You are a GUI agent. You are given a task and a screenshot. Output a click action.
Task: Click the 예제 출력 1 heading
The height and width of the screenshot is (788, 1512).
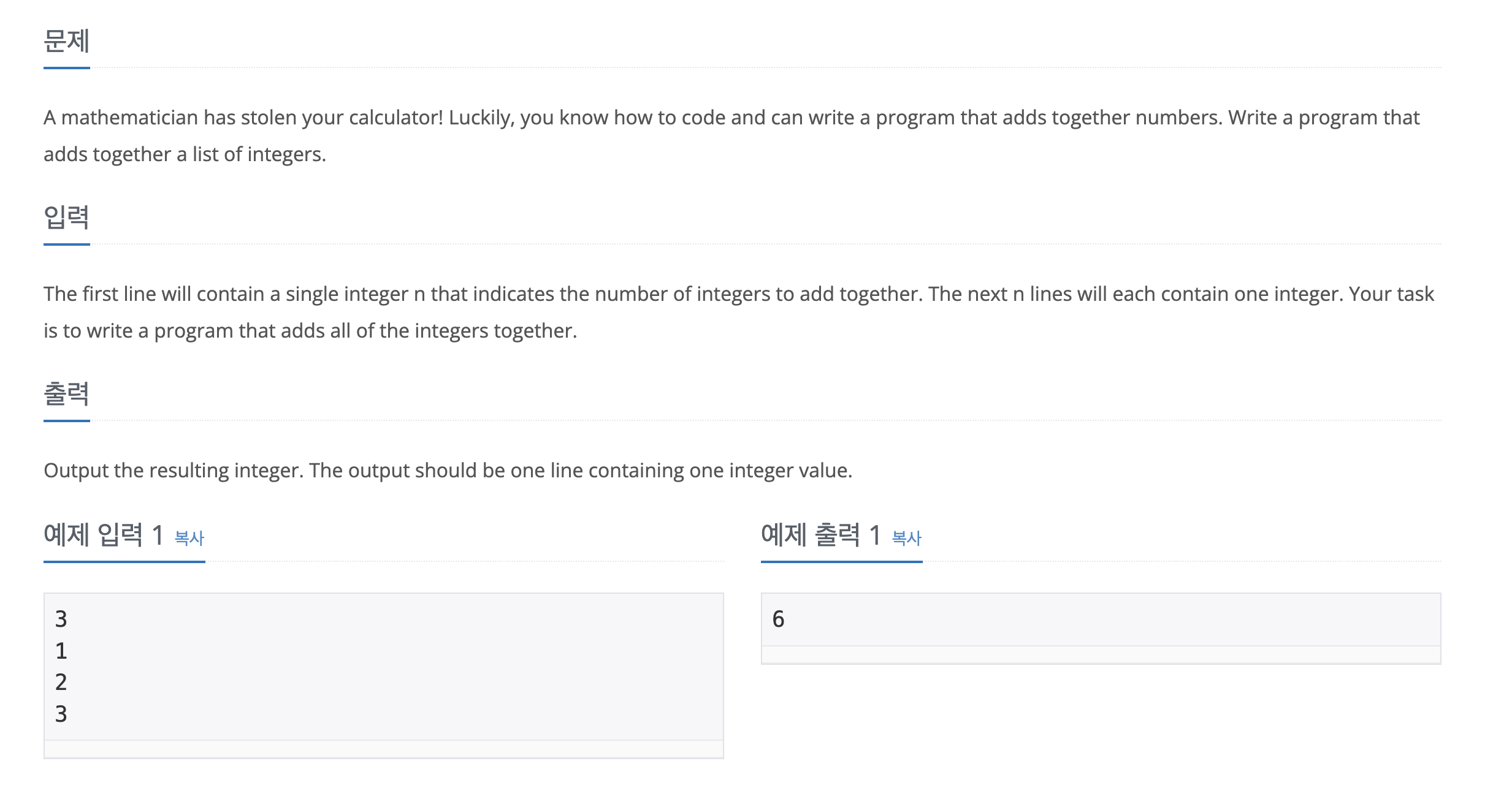point(821,535)
